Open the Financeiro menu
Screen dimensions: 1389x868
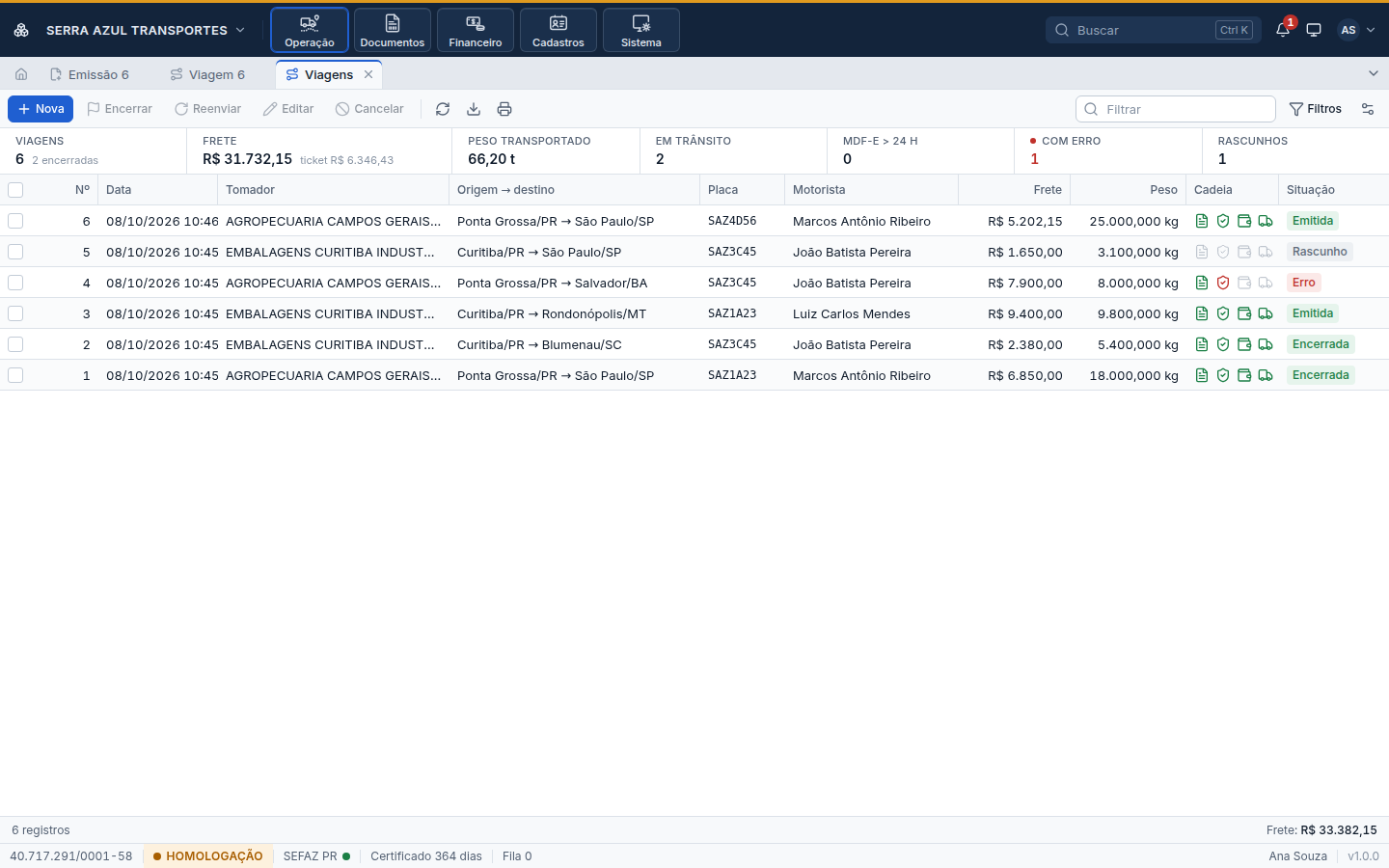point(476,30)
